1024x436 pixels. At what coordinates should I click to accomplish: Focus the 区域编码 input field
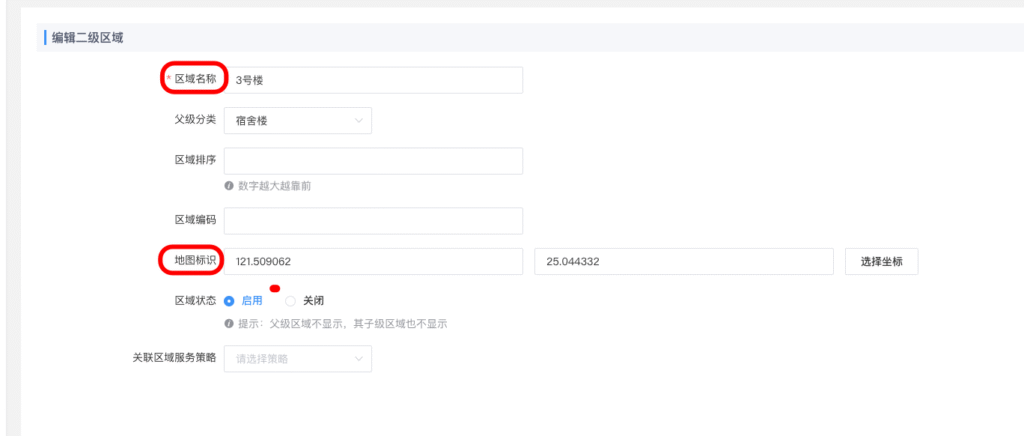[x=373, y=220]
